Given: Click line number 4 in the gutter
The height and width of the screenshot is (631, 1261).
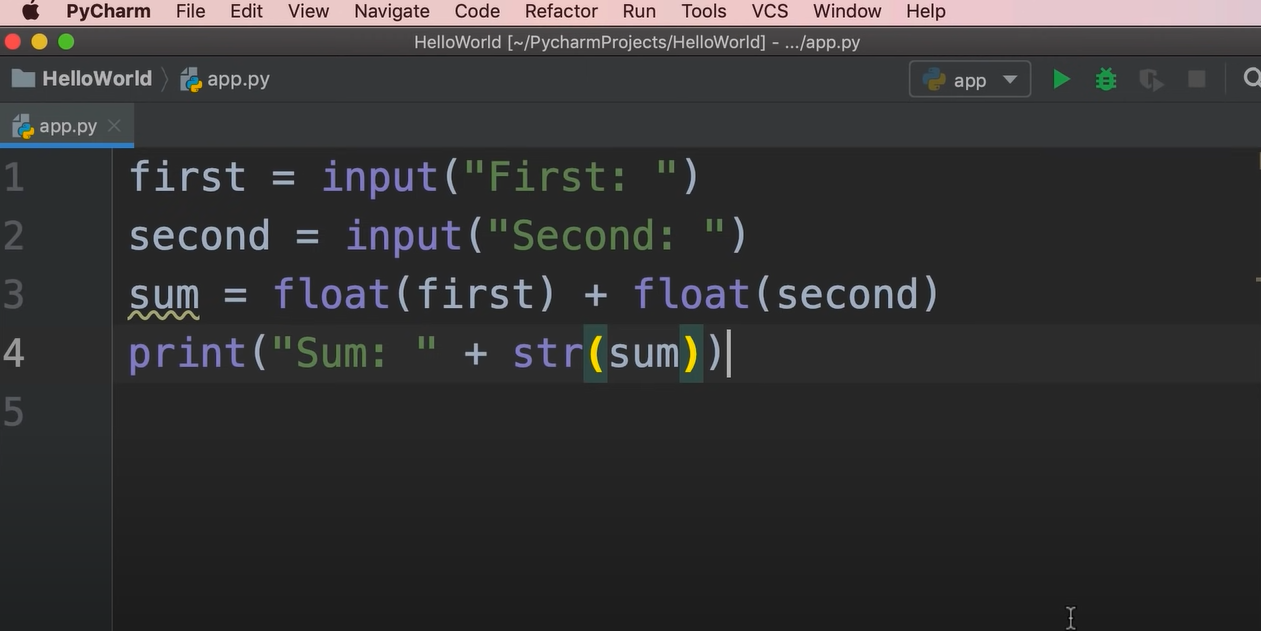Looking at the screenshot, I should [x=13, y=352].
